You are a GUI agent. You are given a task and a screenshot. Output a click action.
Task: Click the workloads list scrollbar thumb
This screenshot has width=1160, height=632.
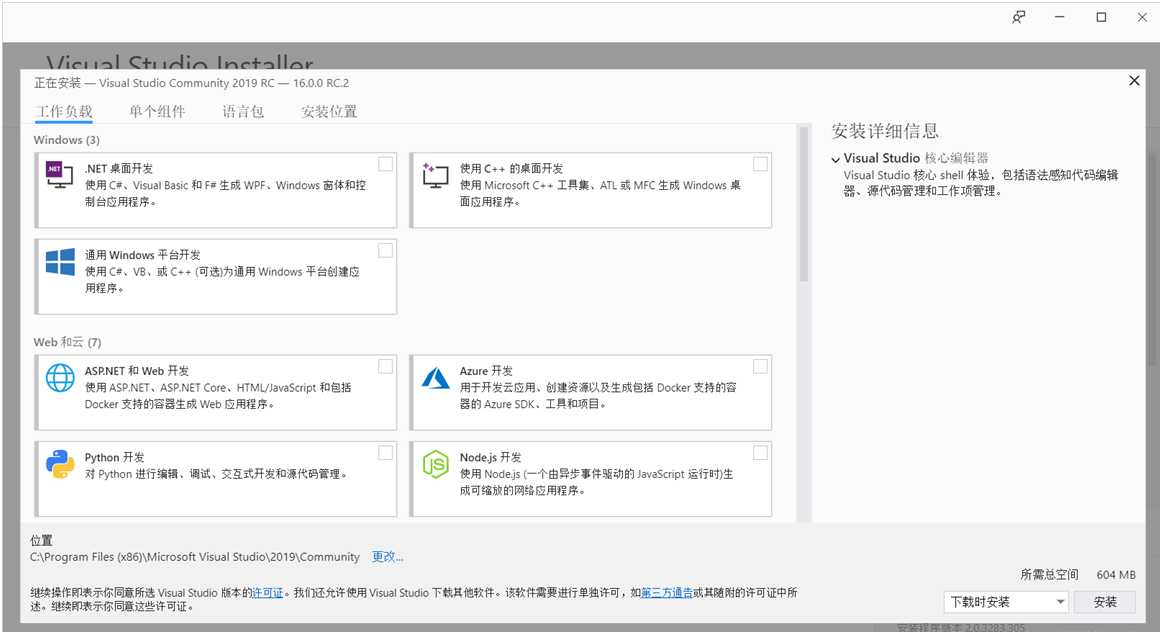coord(803,204)
